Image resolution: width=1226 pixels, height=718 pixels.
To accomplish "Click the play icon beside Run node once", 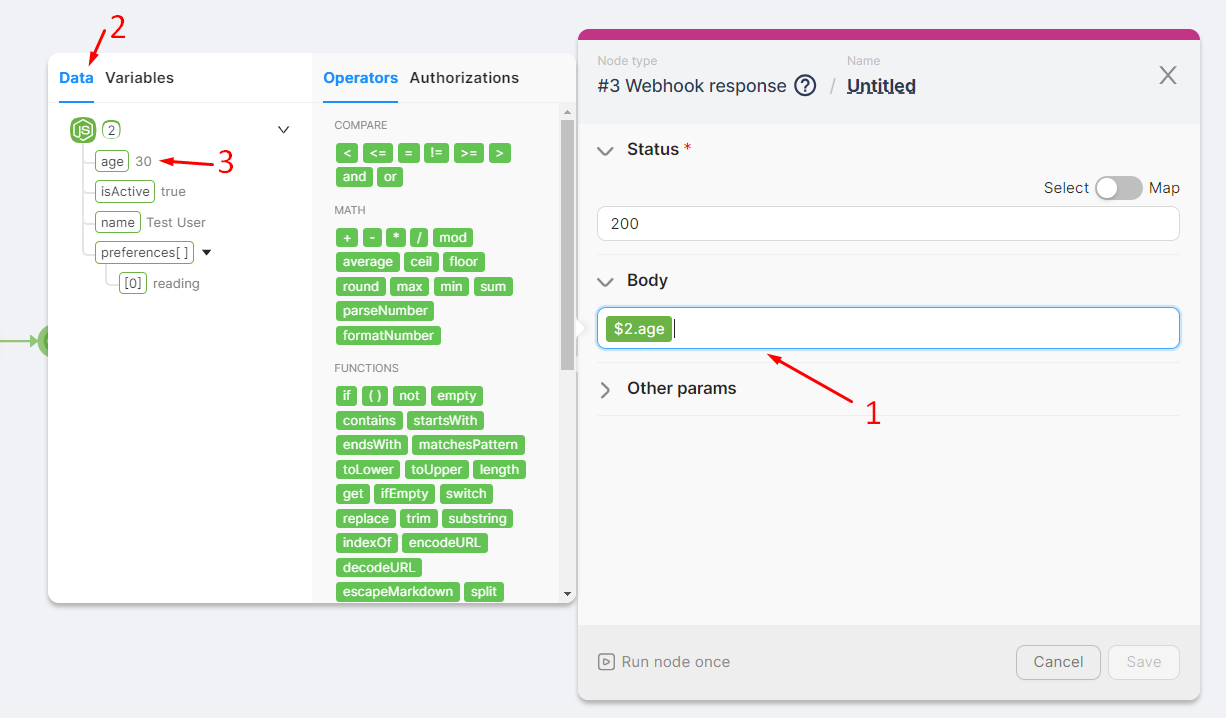I will click(x=605, y=662).
